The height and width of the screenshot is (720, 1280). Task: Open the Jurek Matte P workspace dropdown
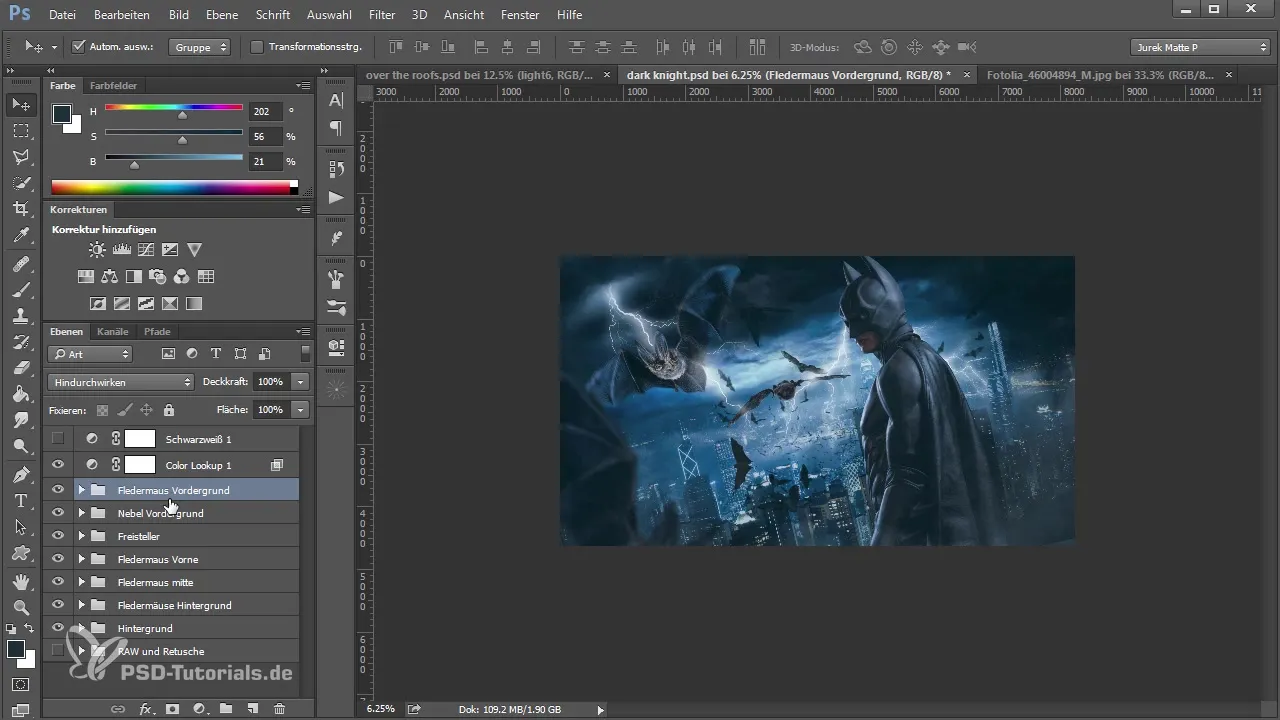pos(1200,47)
